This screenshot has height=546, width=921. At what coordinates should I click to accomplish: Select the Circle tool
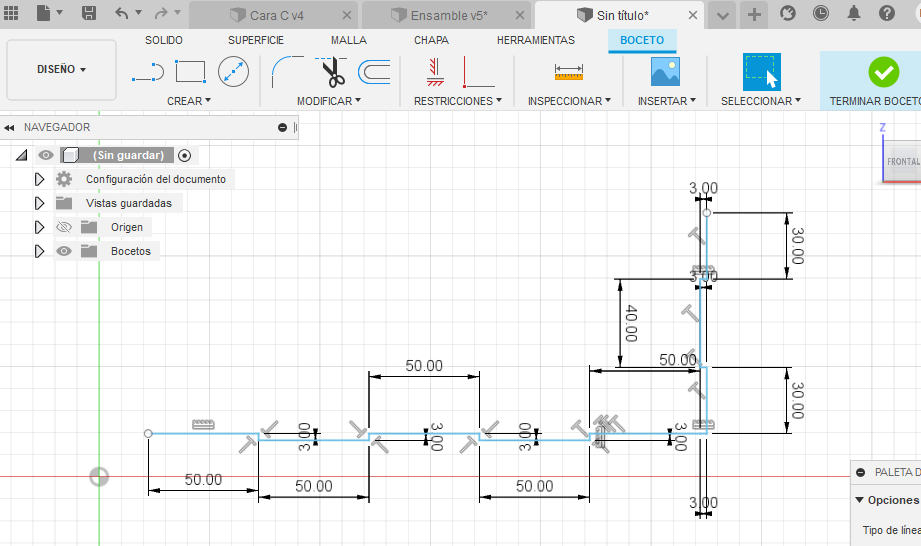click(x=233, y=72)
